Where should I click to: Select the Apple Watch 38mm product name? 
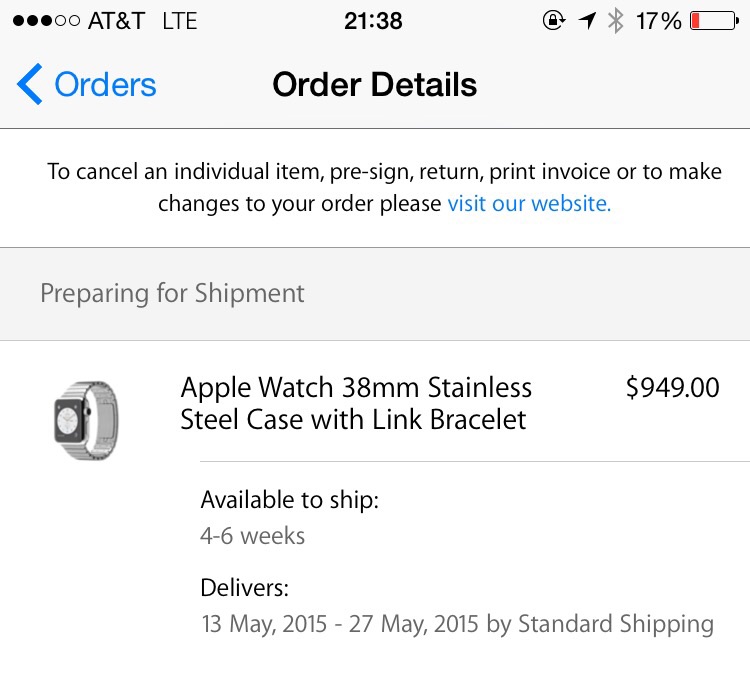pos(355,403)
